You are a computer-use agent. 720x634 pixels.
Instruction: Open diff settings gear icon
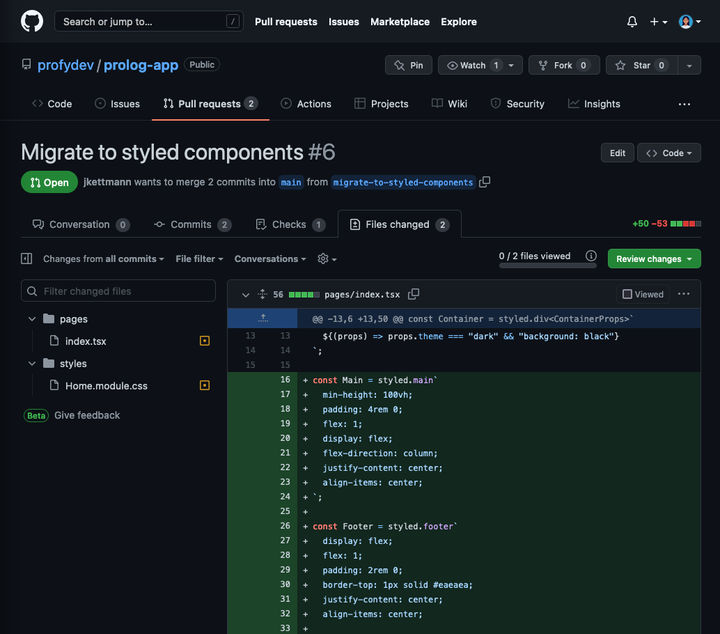click(326, 259)
